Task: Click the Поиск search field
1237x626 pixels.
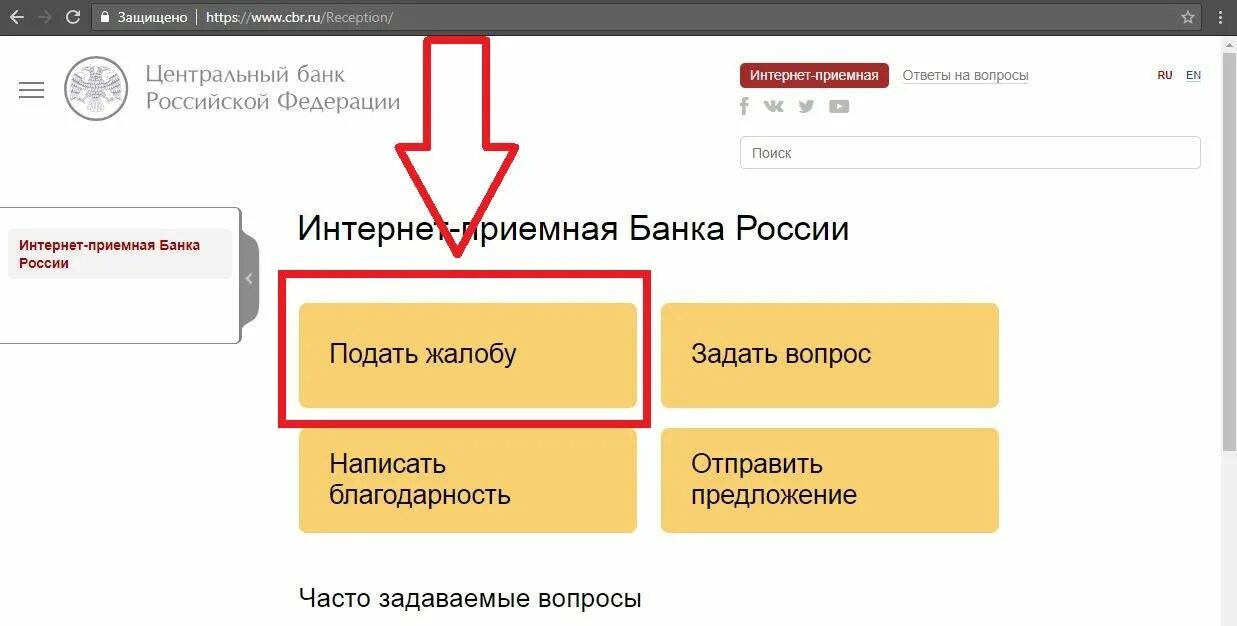Action: point(970,153)
